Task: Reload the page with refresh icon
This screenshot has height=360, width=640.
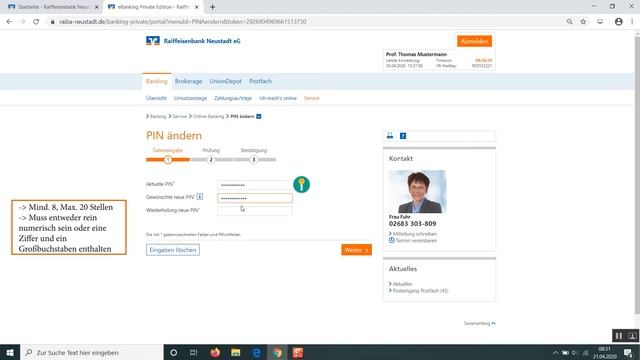Action: point(36,22)
